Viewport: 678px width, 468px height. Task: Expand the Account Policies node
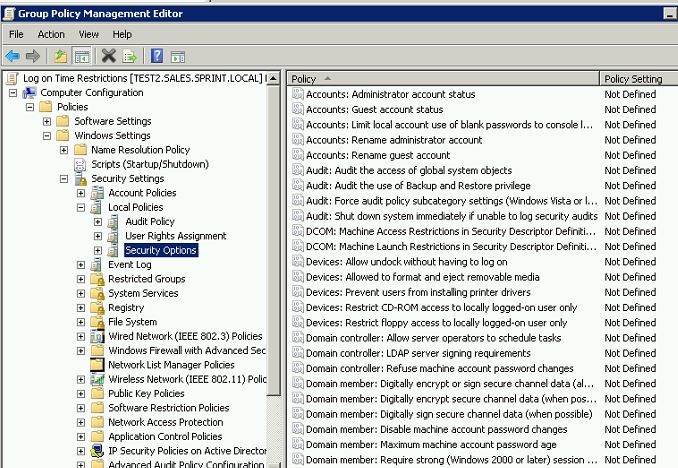81,193
